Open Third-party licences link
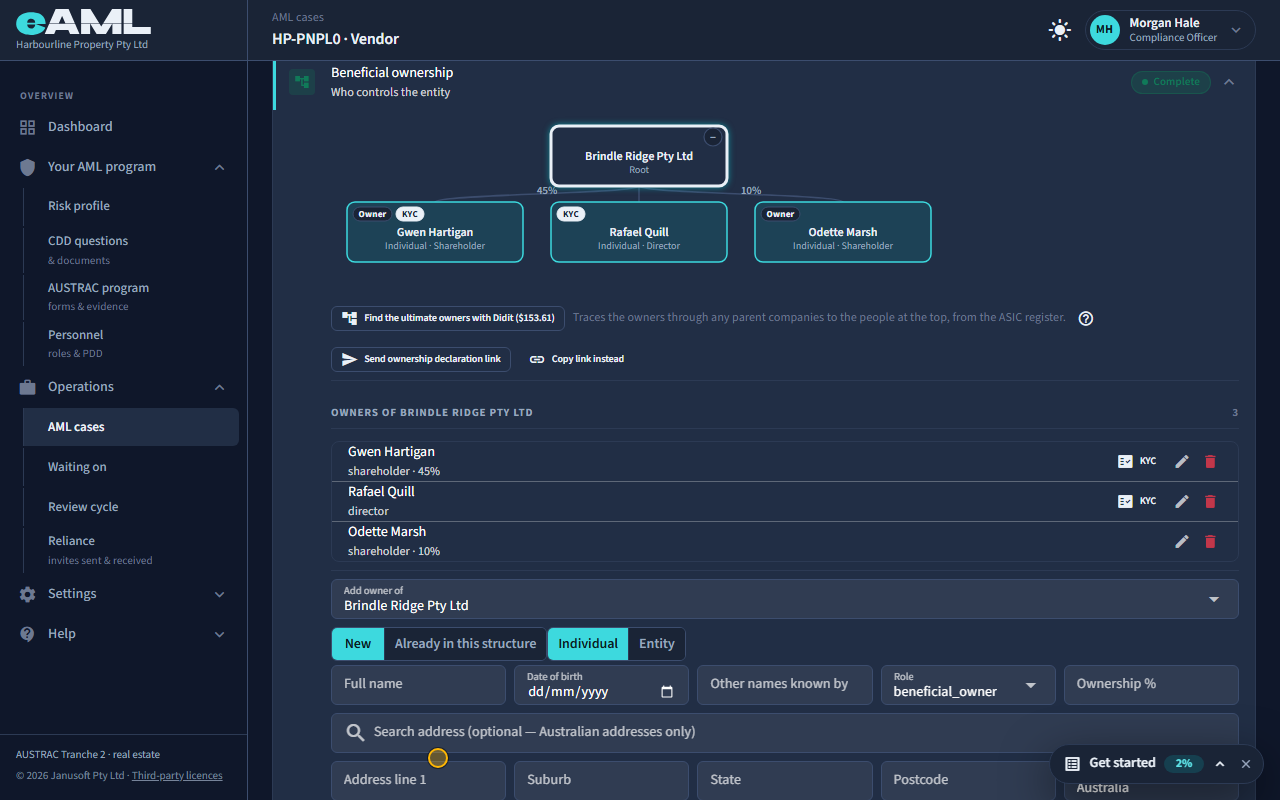 [177, 776]
